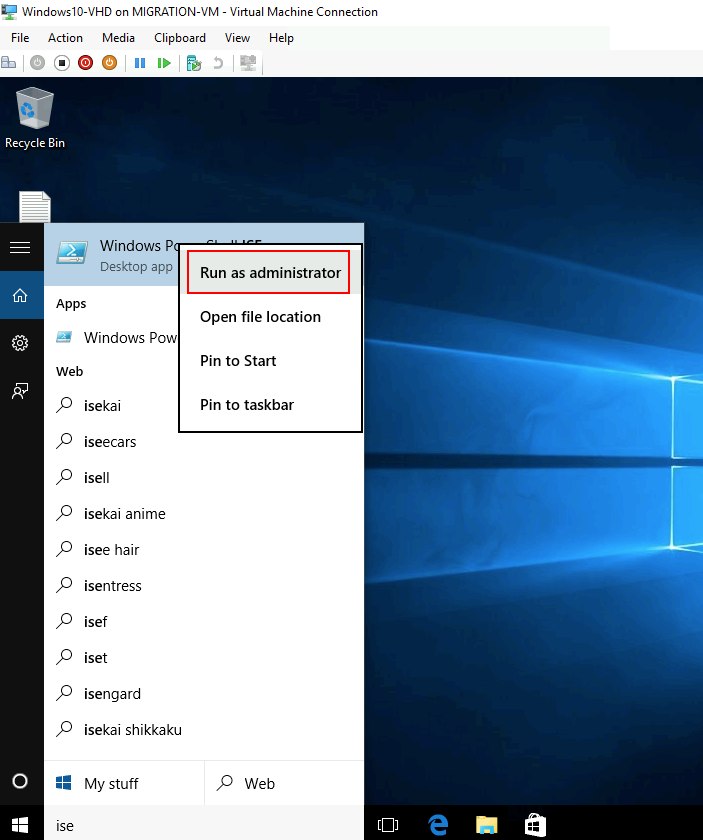This screenshot has height=840, width=703.
Task: Select the iseecars web suggestion
Action: [204, 442]
